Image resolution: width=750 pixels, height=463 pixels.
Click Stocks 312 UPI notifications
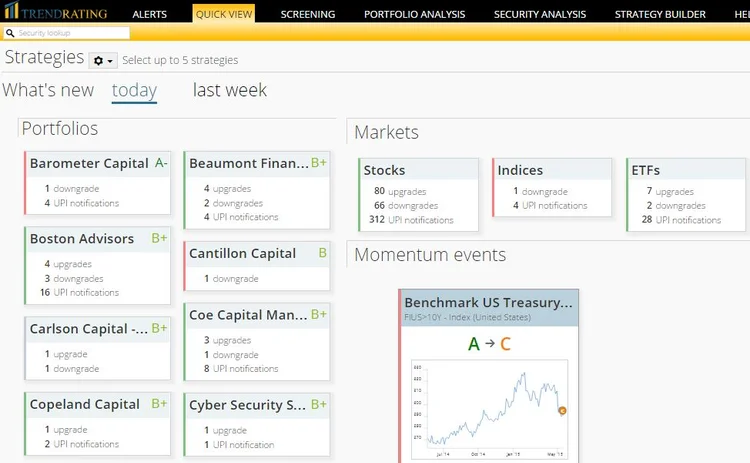coord(411,220)
